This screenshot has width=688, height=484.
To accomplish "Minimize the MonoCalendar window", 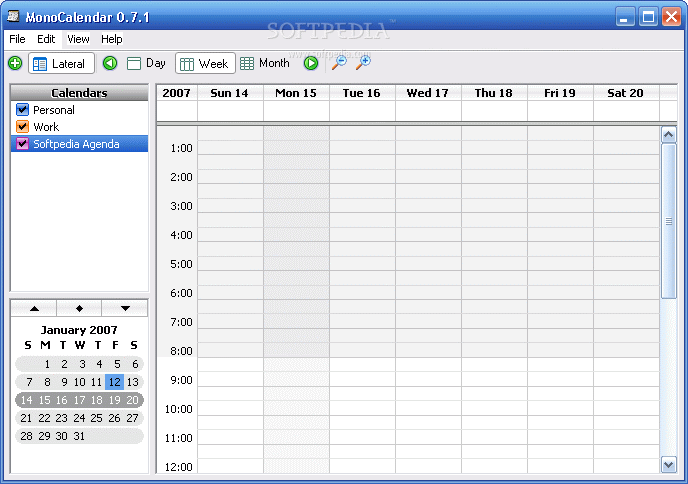I will (625, 17).
